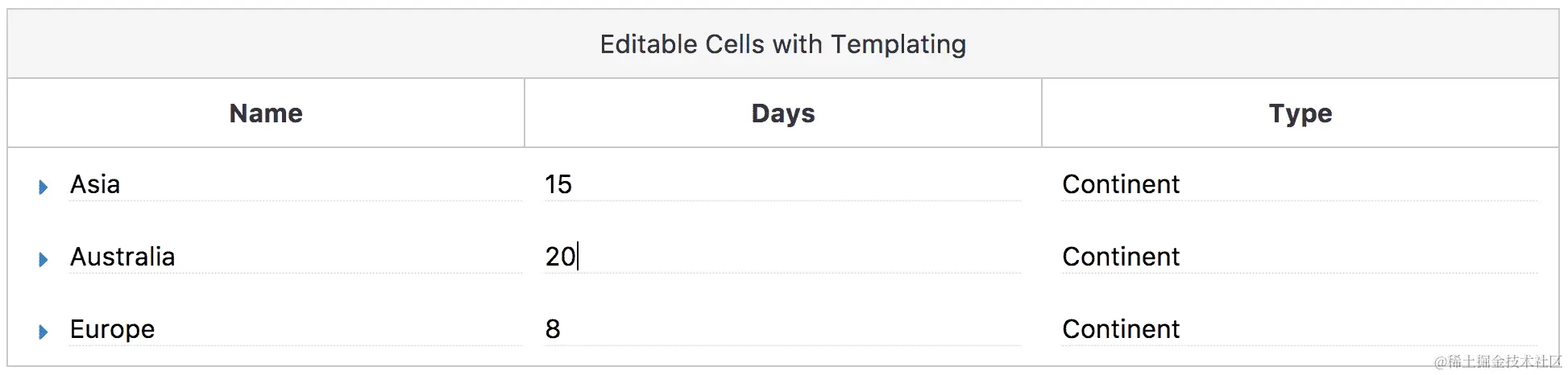
Task: Edit Australia's Continent type cell
Action: tap(1299, 257)
